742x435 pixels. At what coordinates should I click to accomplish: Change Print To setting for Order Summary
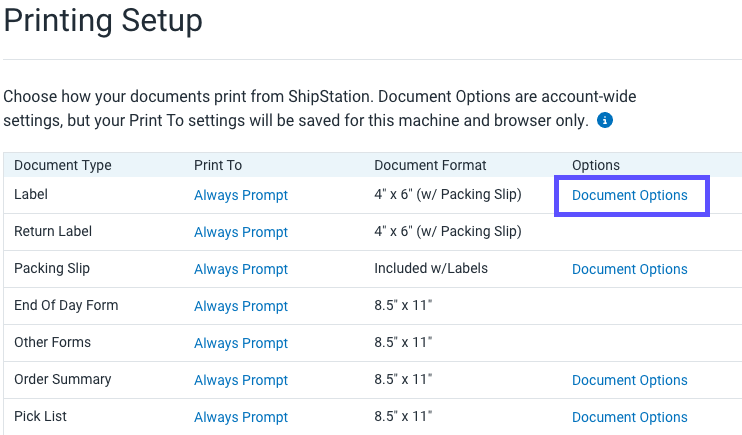click(x=241, y=380)
